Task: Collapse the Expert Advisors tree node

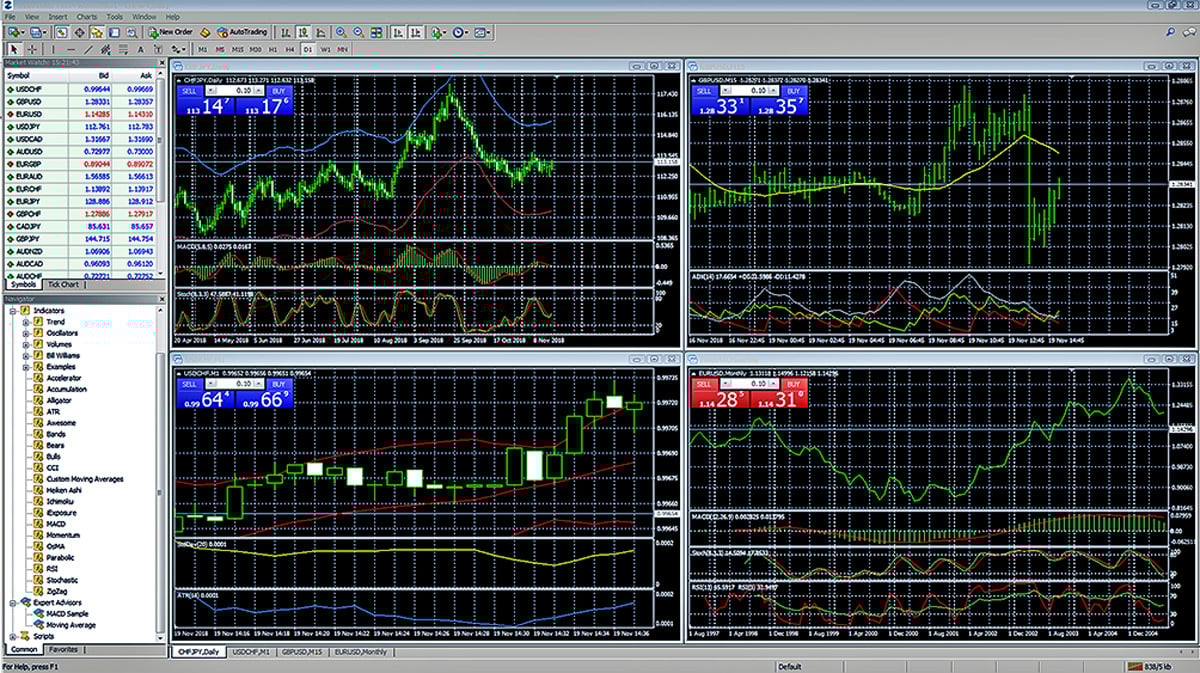Action: click(x=12, y=603)
